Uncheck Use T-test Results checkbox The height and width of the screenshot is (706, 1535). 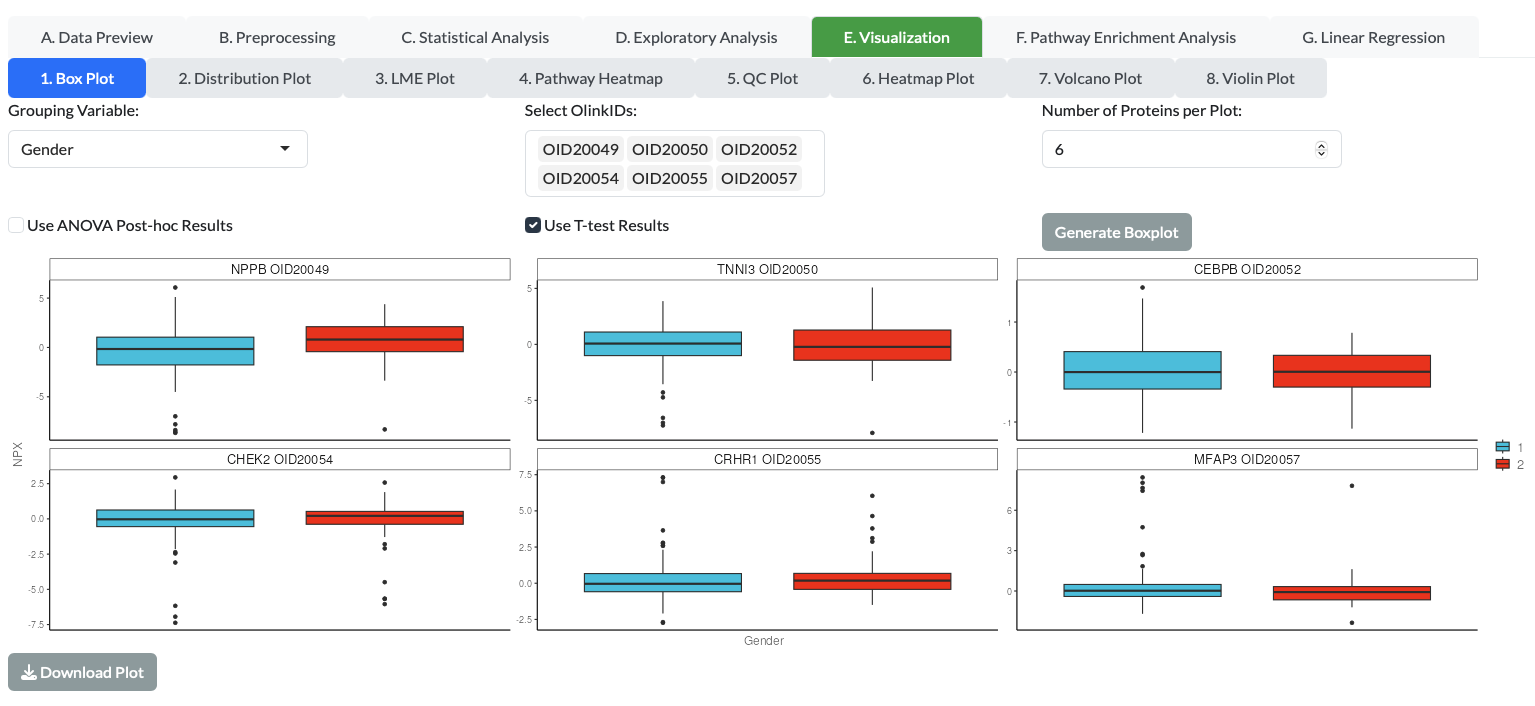click(533, 225)
